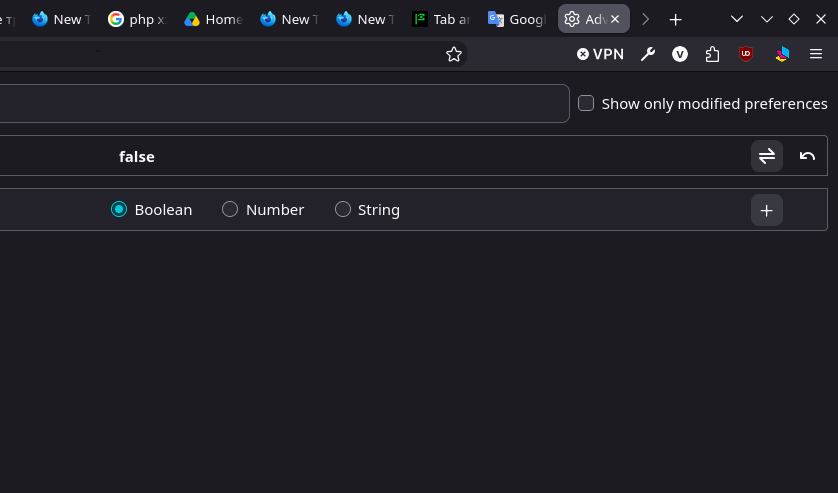The image size is (838, 493).
Task: Open the round V extension icon
Action: [679, 54]
